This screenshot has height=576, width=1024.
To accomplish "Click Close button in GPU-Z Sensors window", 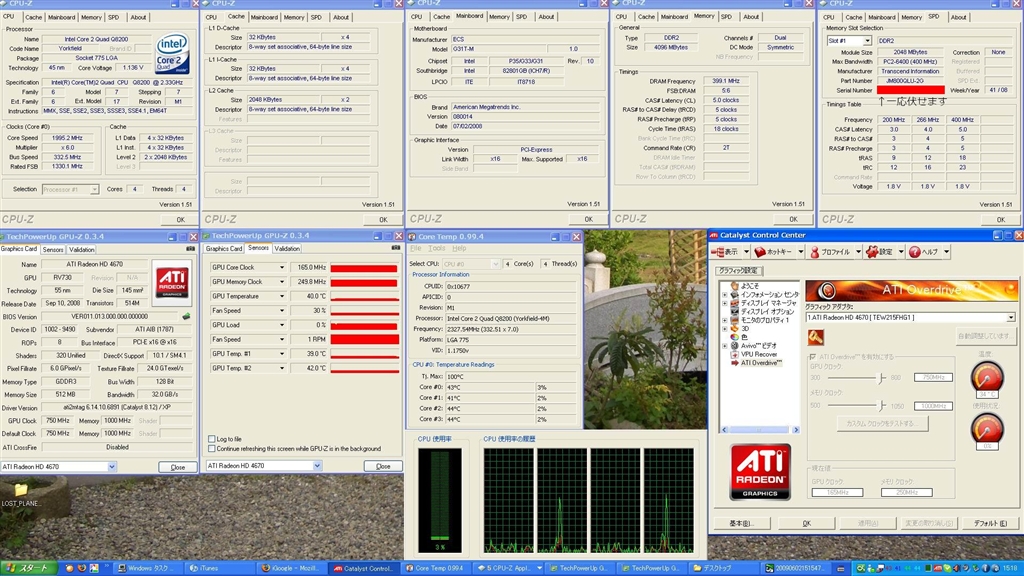I will coord(382,466).
